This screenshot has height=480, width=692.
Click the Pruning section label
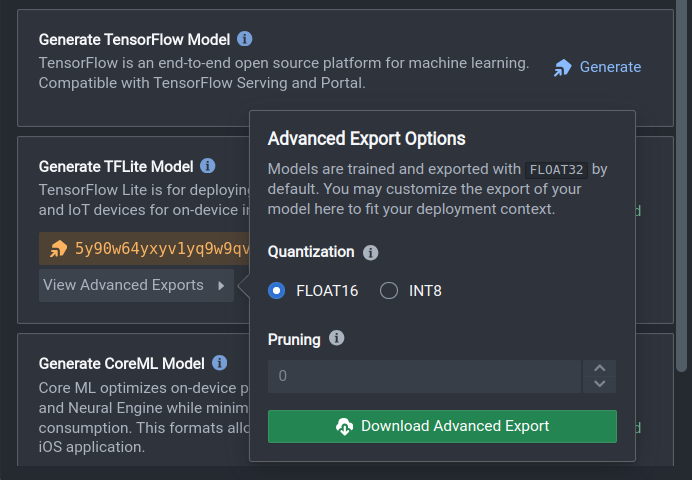(294, 340)
